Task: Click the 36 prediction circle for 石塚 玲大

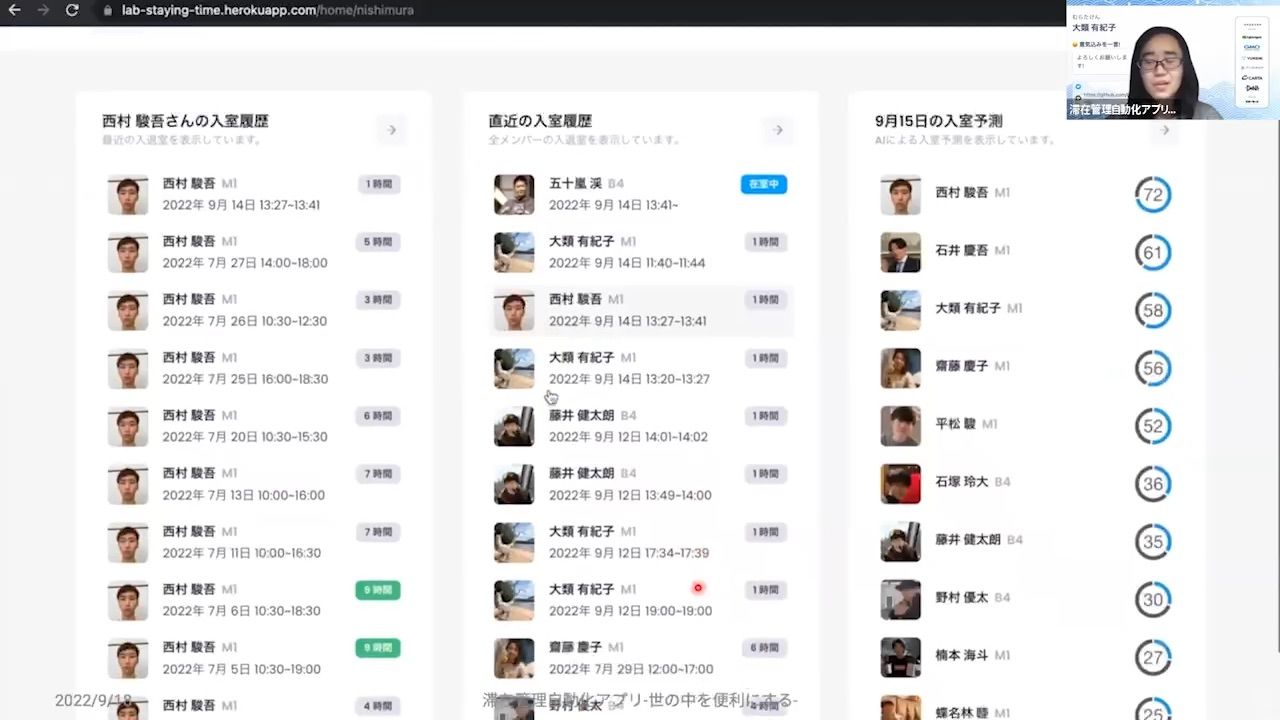Action: coord(1153,485)
